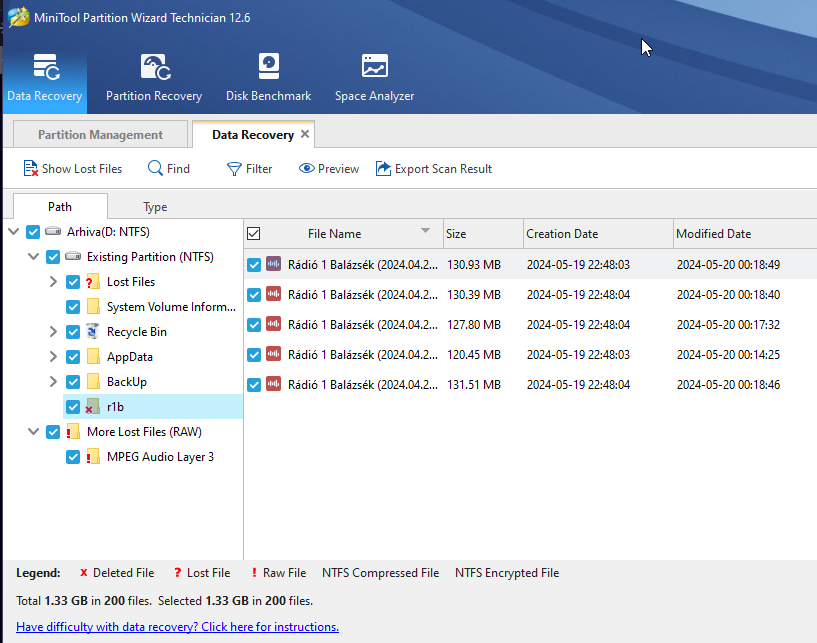Toggle the Recycle Bin checkbox
The width and height of the screenshot is (817, 643).
73,332
